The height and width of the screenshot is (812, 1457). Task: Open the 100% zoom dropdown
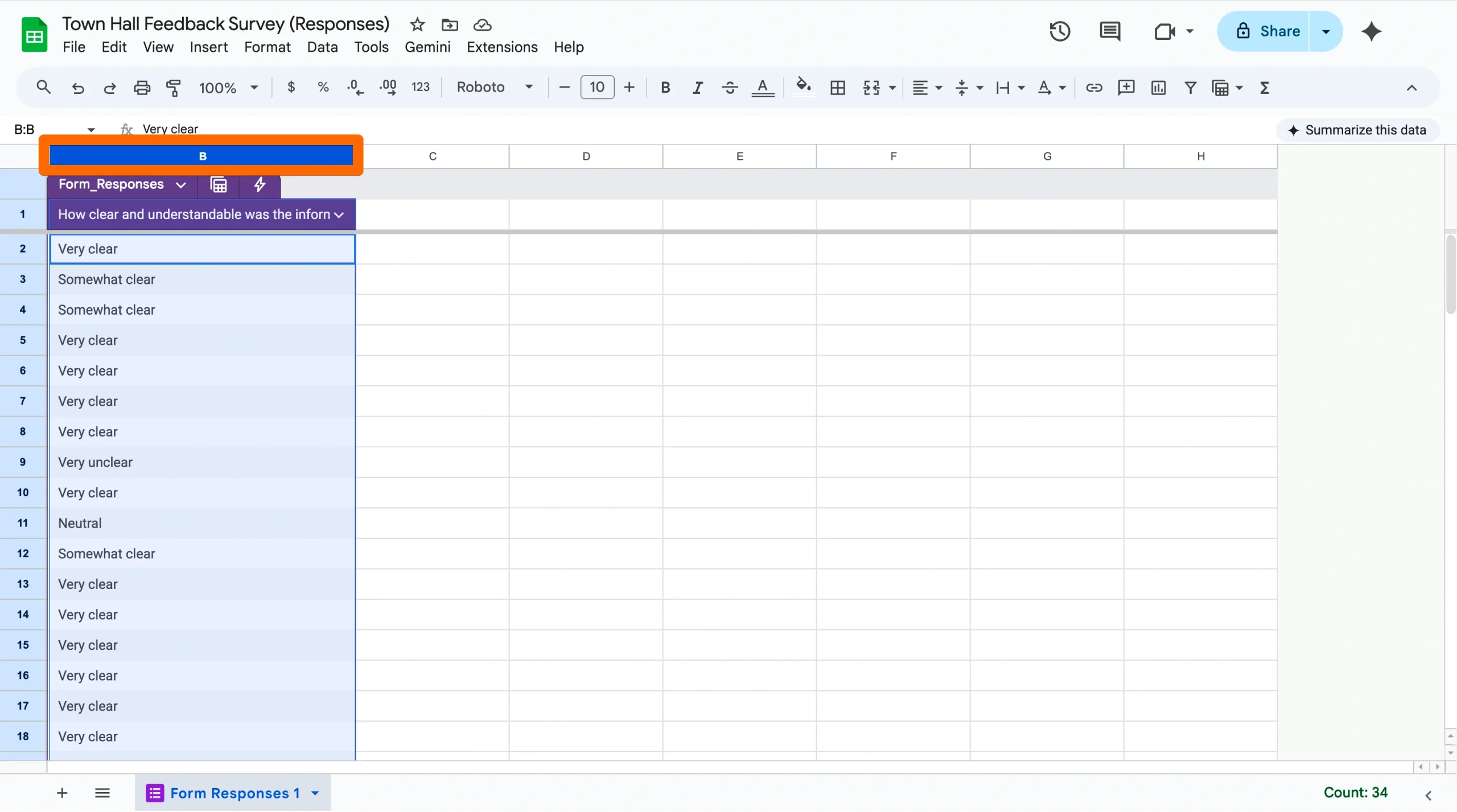click(x=227, y=87)
